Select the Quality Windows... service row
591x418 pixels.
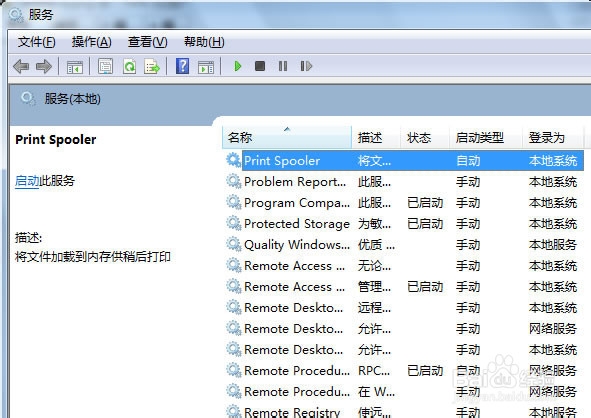click(x=404, y=245)
